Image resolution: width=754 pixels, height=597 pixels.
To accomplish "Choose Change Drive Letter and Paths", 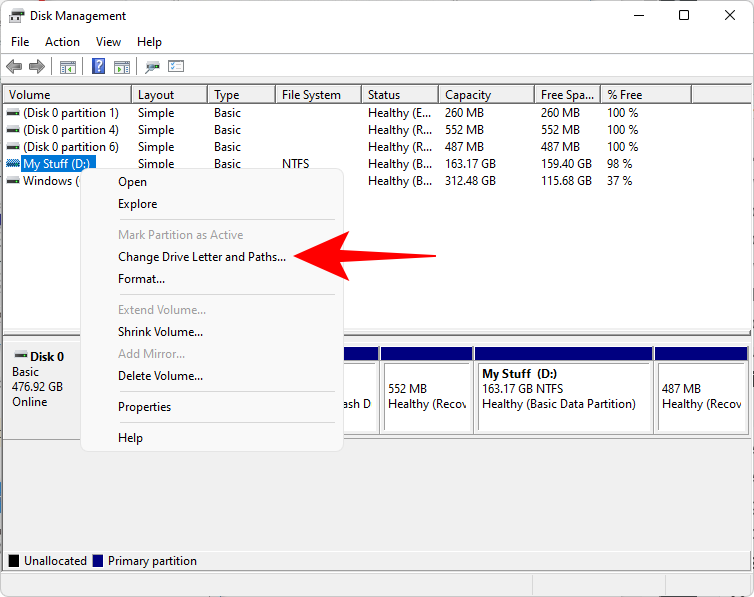I will pyautogui.click(x=201, y=257).
